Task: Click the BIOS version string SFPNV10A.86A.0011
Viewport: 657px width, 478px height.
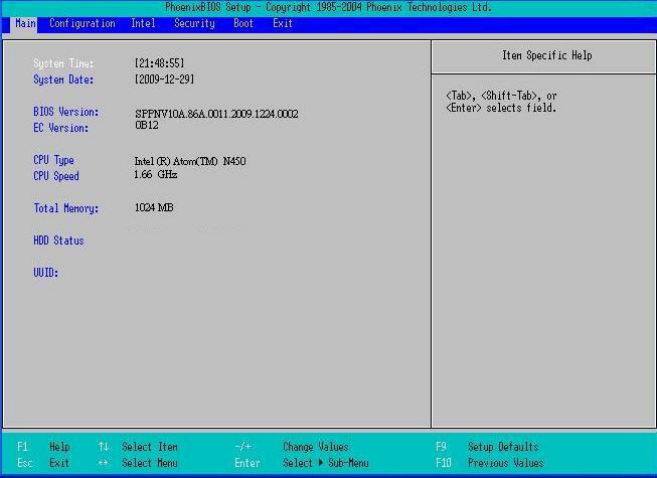Action: 217,114
